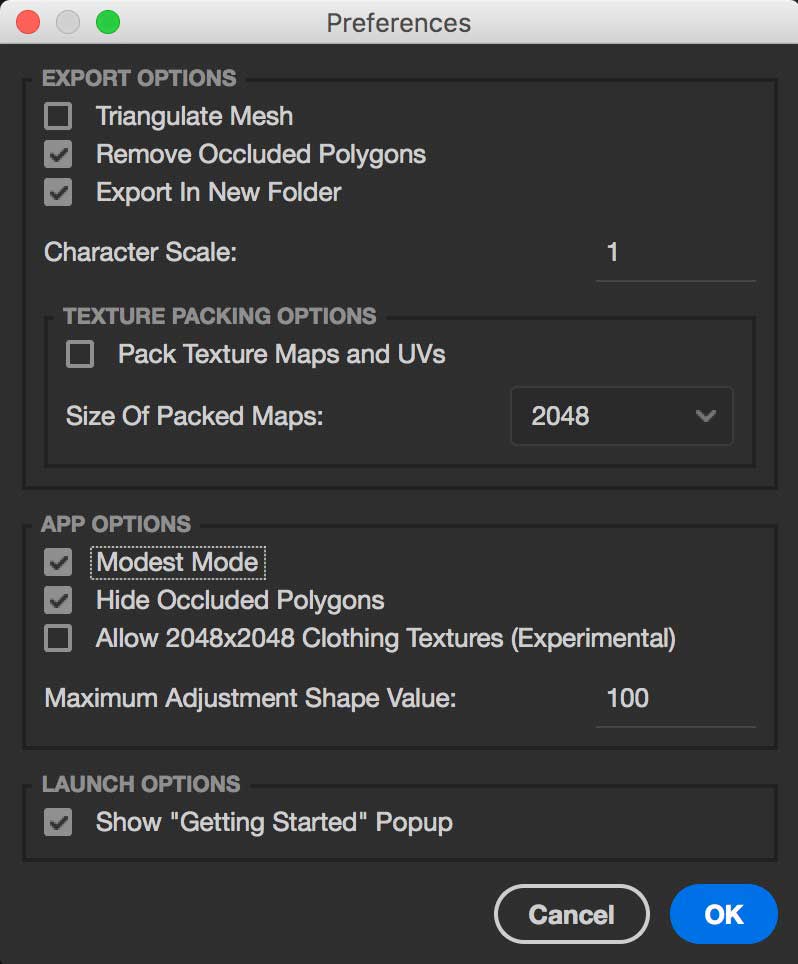Allow 2048x2048 Clothing Textures checkbox

click(59, 638)
